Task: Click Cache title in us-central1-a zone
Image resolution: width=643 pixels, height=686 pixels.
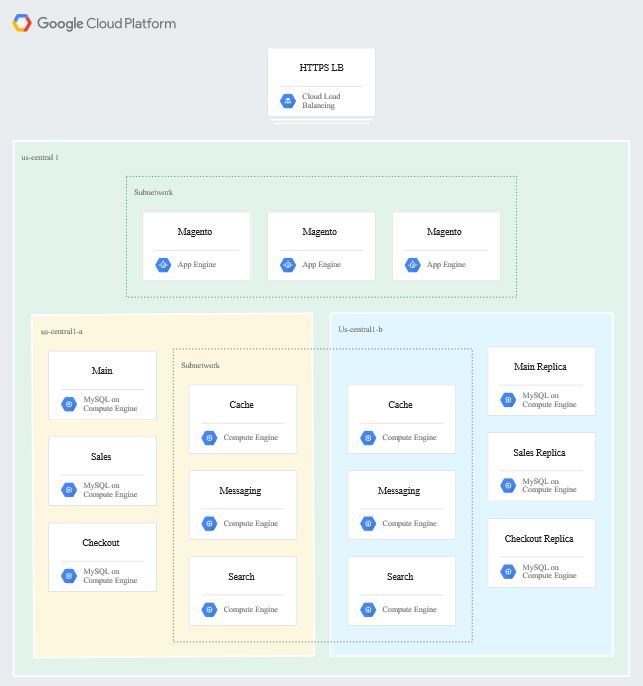Action: 241,405
